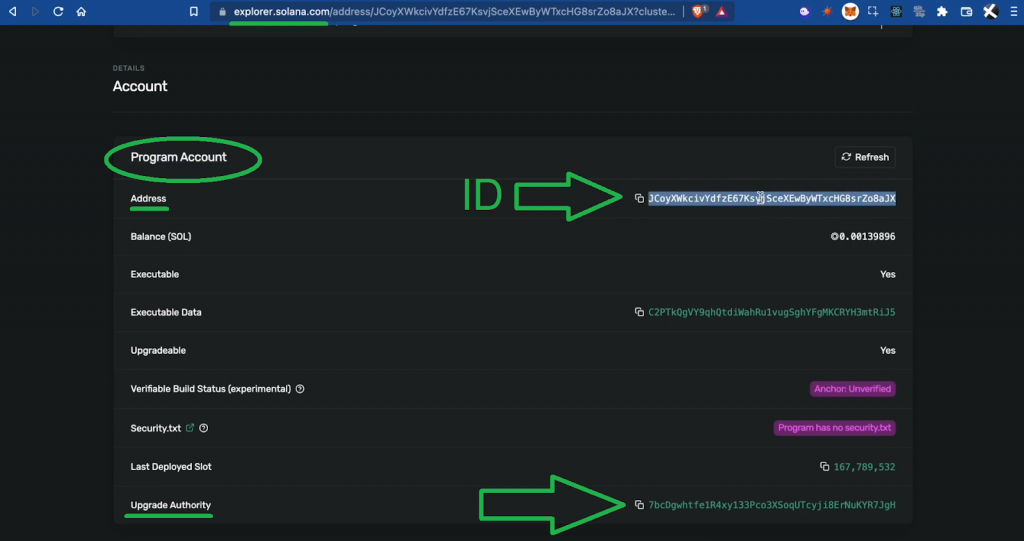The width and height of the screenshot is (1024, 541).
Task: Open the Security.txt external link icon
Action: [x=190, y=428]
